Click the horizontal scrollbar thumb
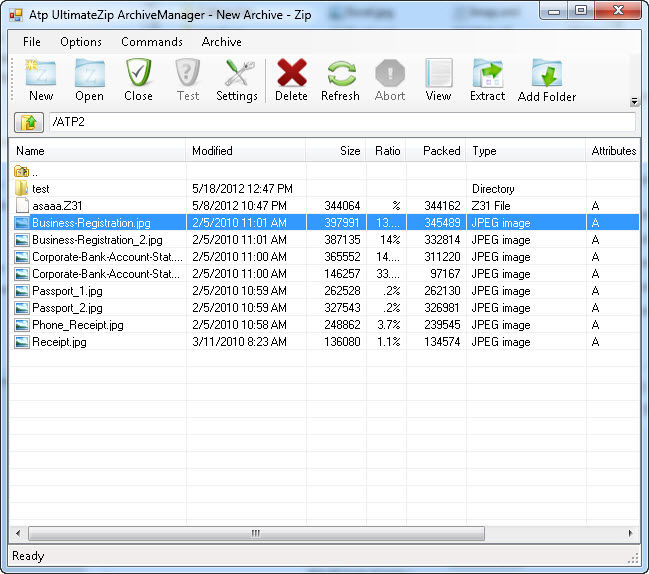This screenshot has height=574, width=649. click(256, 533)
